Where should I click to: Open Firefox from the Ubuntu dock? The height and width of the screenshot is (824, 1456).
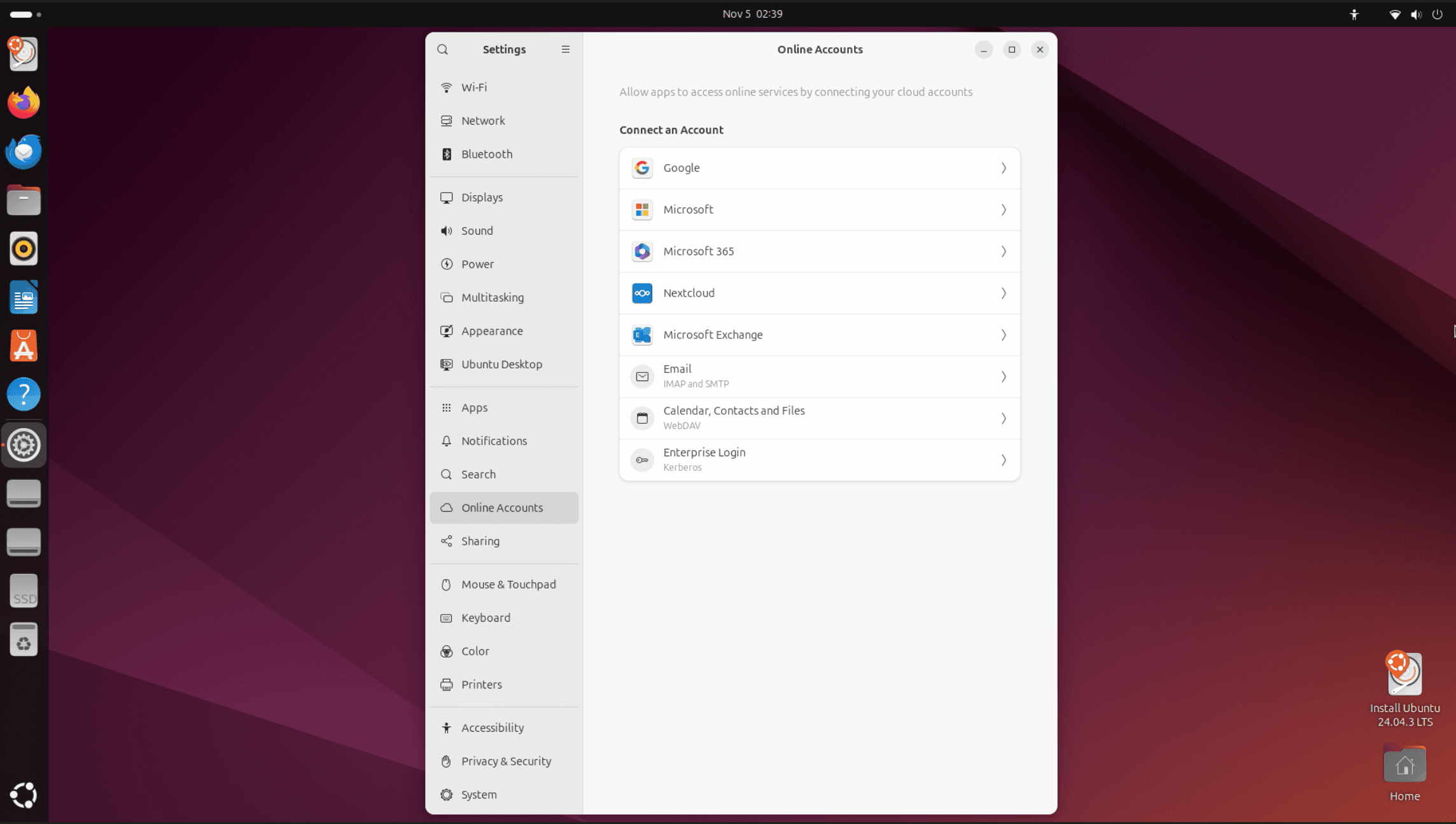click(24, 103)
